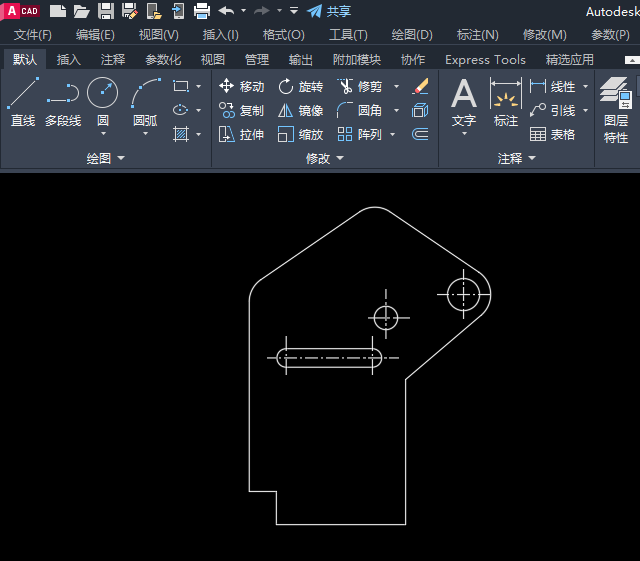Expand the Annotation (注释) panel

click(516, 158)
